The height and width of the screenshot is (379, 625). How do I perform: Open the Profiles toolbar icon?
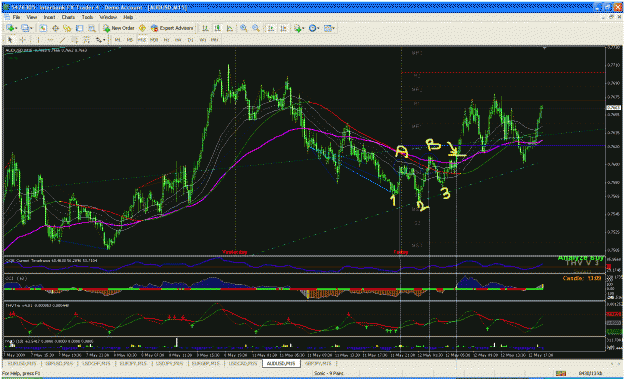[x=25, y=28]
